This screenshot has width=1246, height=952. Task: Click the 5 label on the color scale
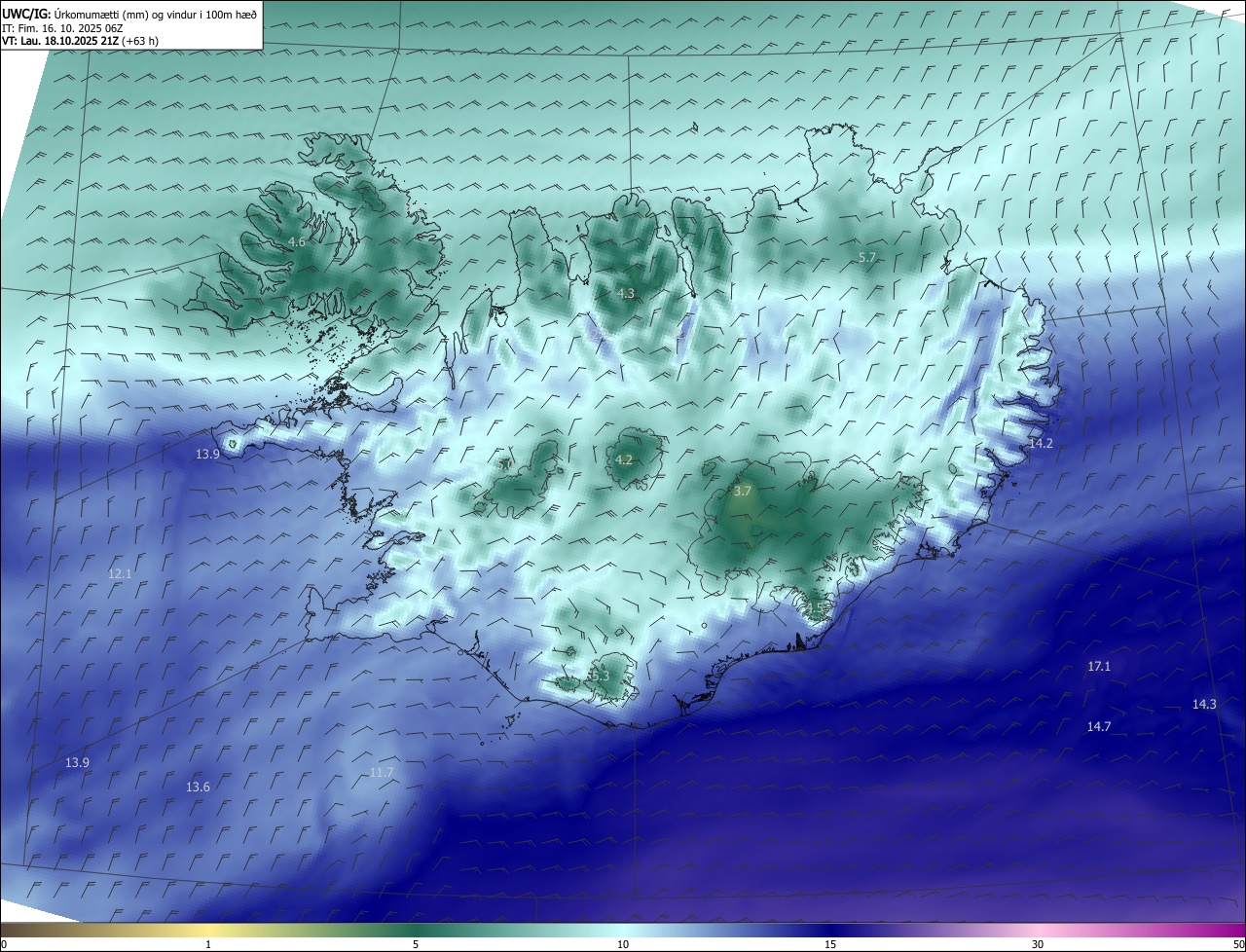click(x=416, y=944)
